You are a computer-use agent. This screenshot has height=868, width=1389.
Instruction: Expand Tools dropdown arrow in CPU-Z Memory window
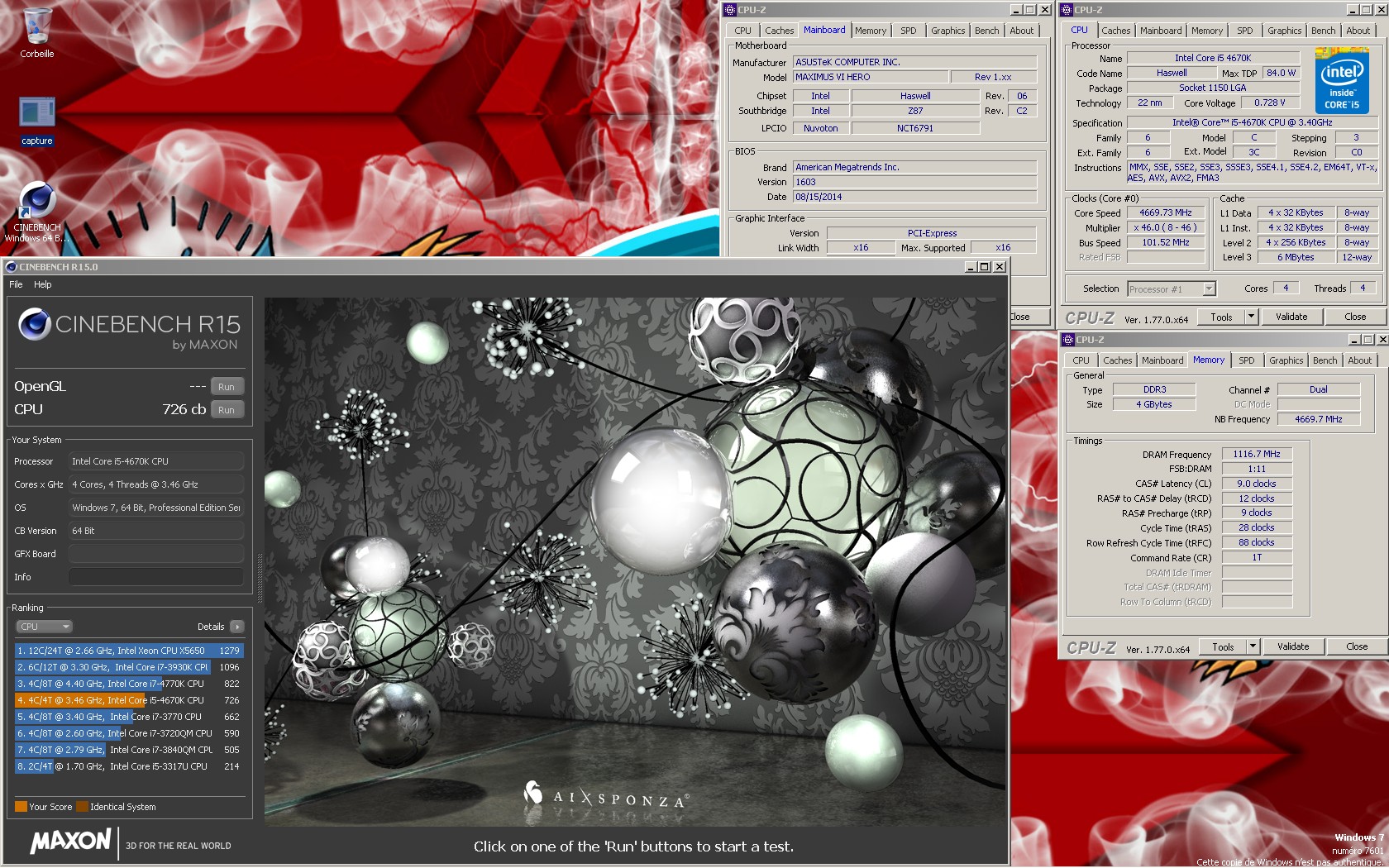point(1253,646)
